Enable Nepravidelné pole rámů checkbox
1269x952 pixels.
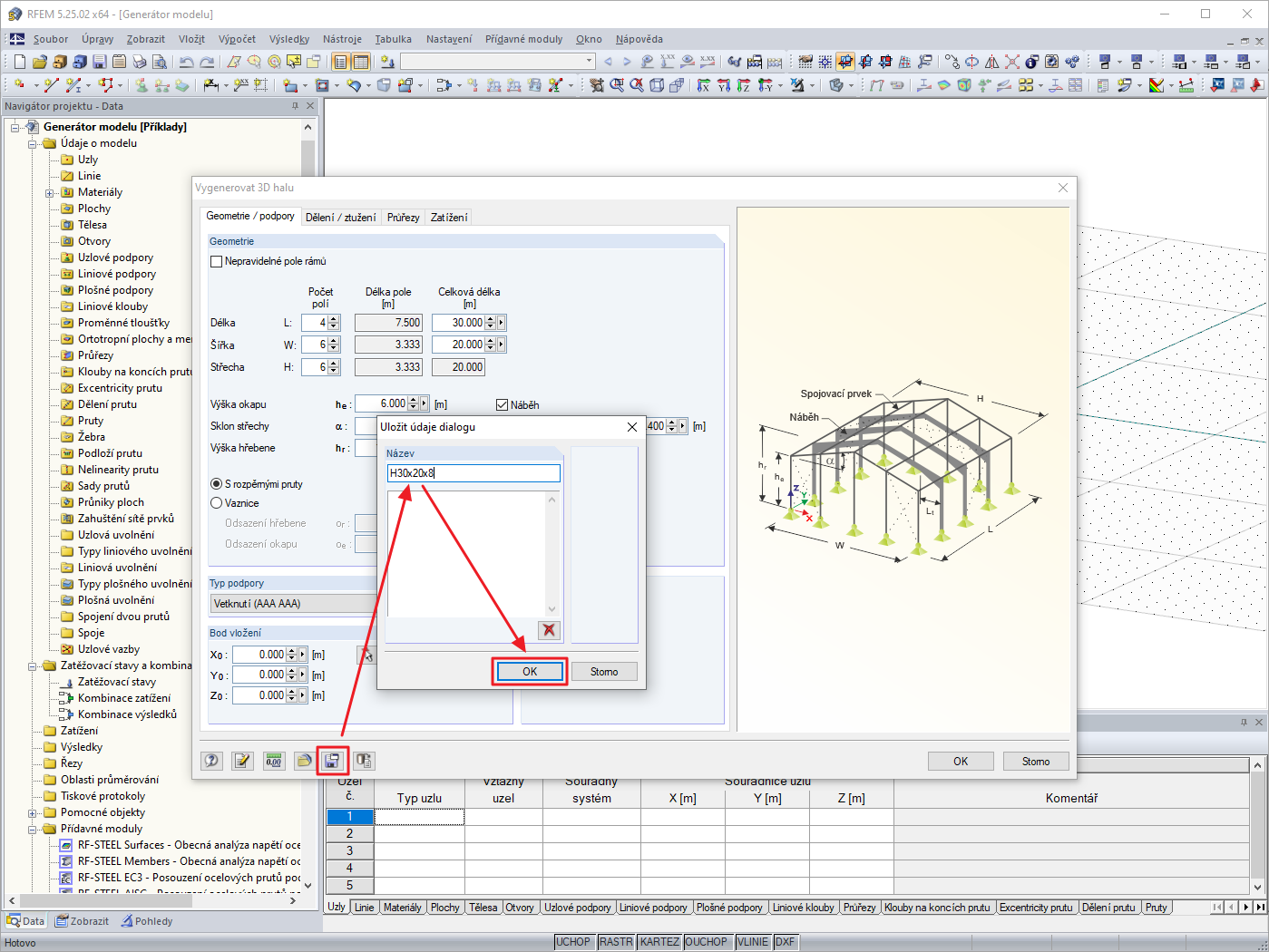point(216,261)
